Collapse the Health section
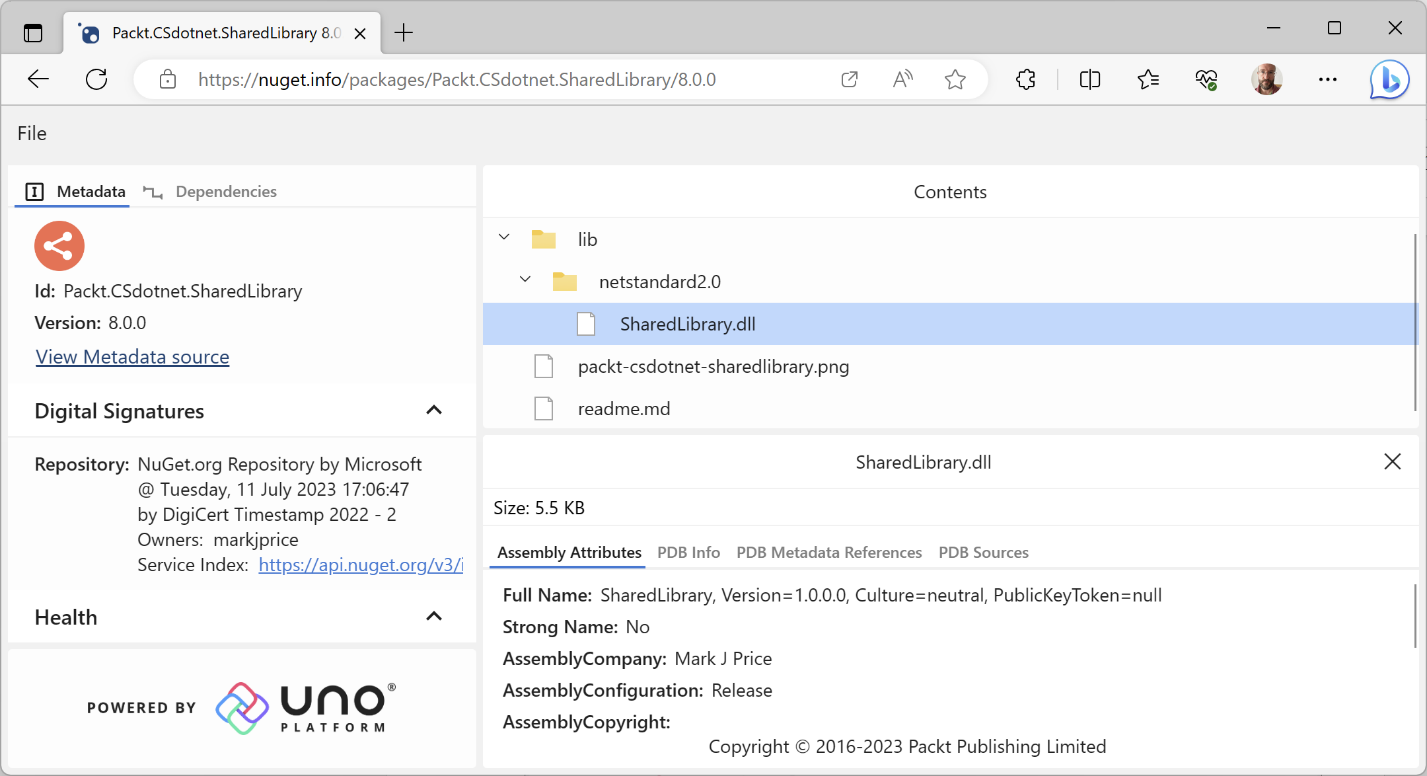 [434, 616]
